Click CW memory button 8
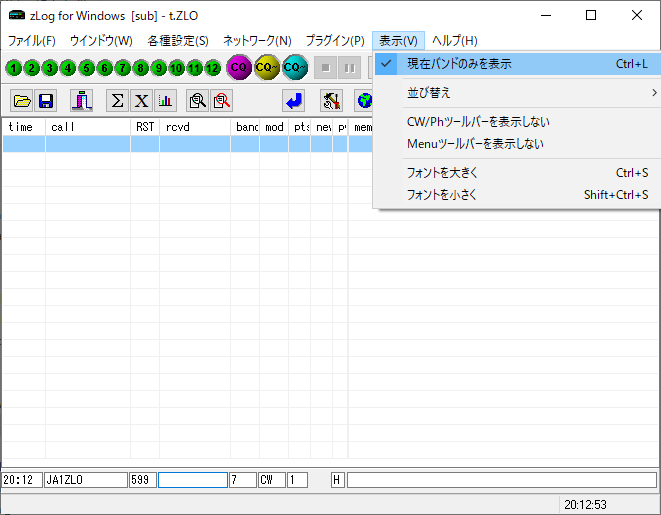 point(141,68)
